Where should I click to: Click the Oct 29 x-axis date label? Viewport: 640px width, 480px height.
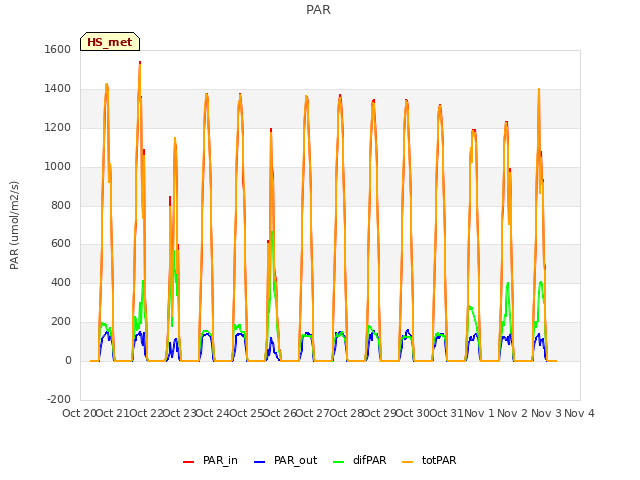point(380,413)
